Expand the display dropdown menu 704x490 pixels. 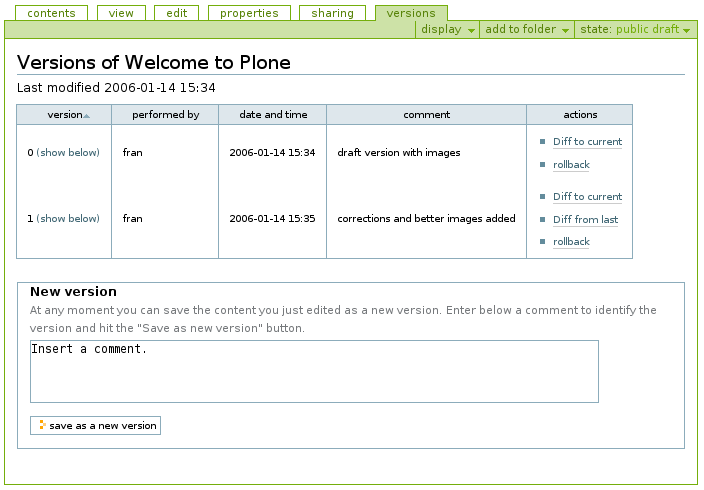click(446, 30)
